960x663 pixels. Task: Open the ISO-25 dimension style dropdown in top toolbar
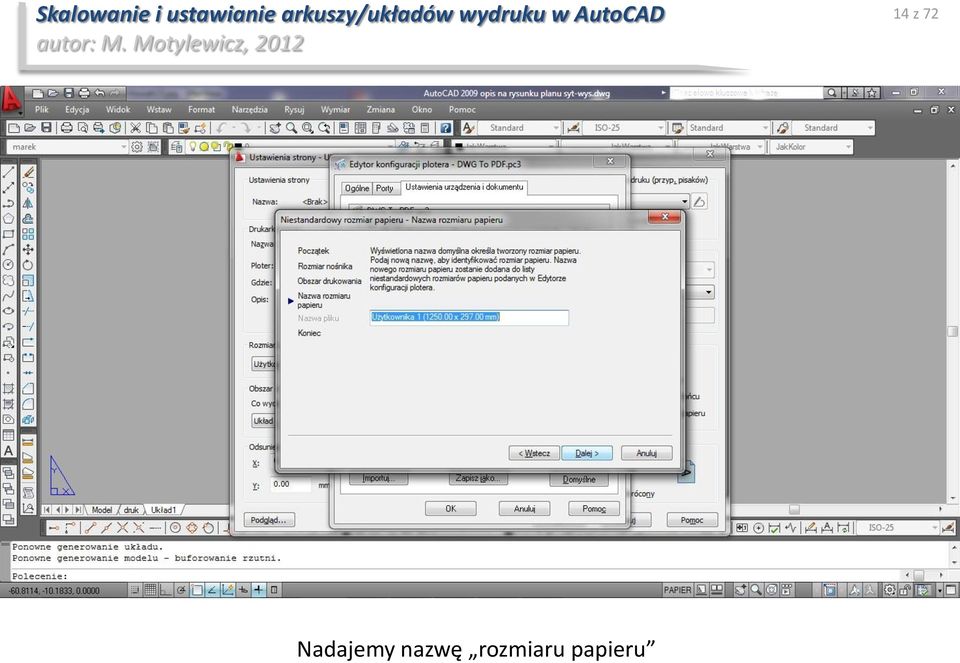coord(661,128)
